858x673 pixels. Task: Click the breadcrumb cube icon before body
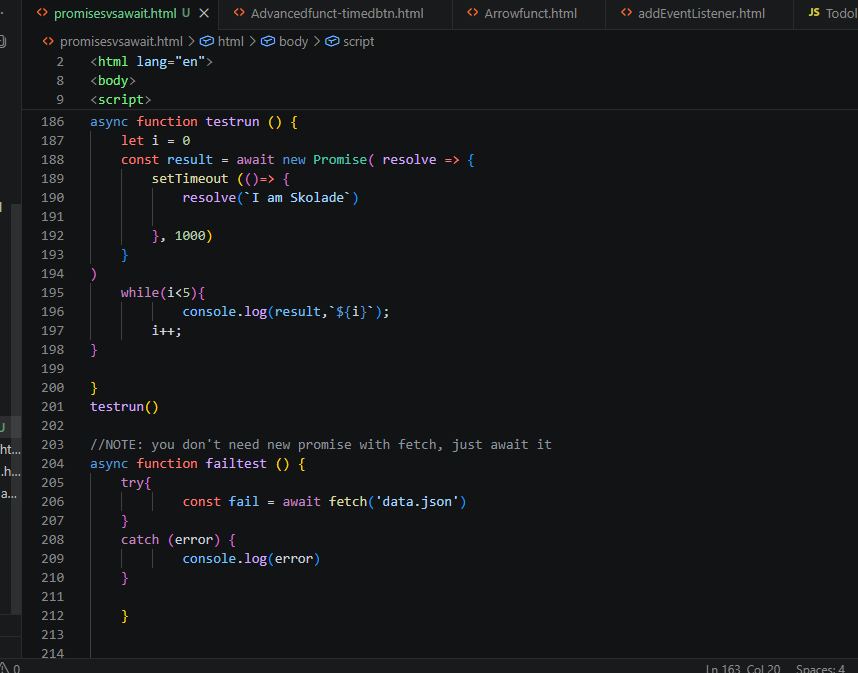point(268,42)
